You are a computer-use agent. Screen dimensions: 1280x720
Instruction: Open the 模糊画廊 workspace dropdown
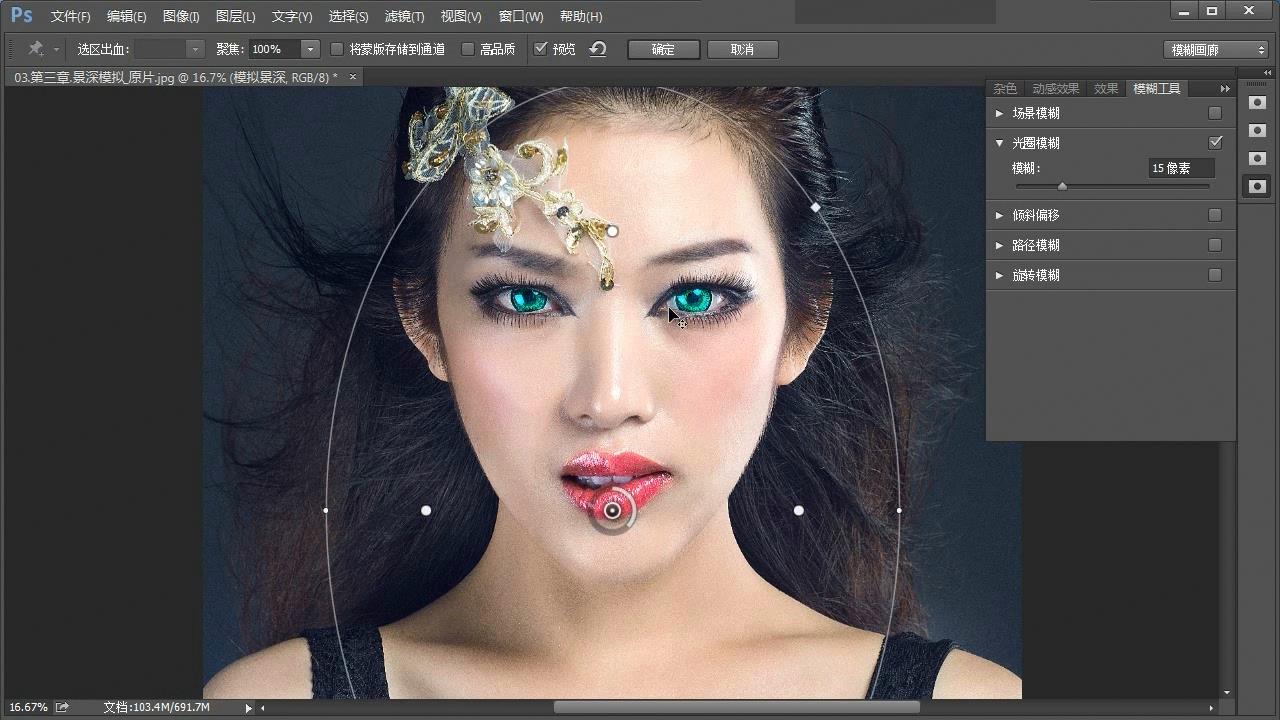tap(1216, 50)
